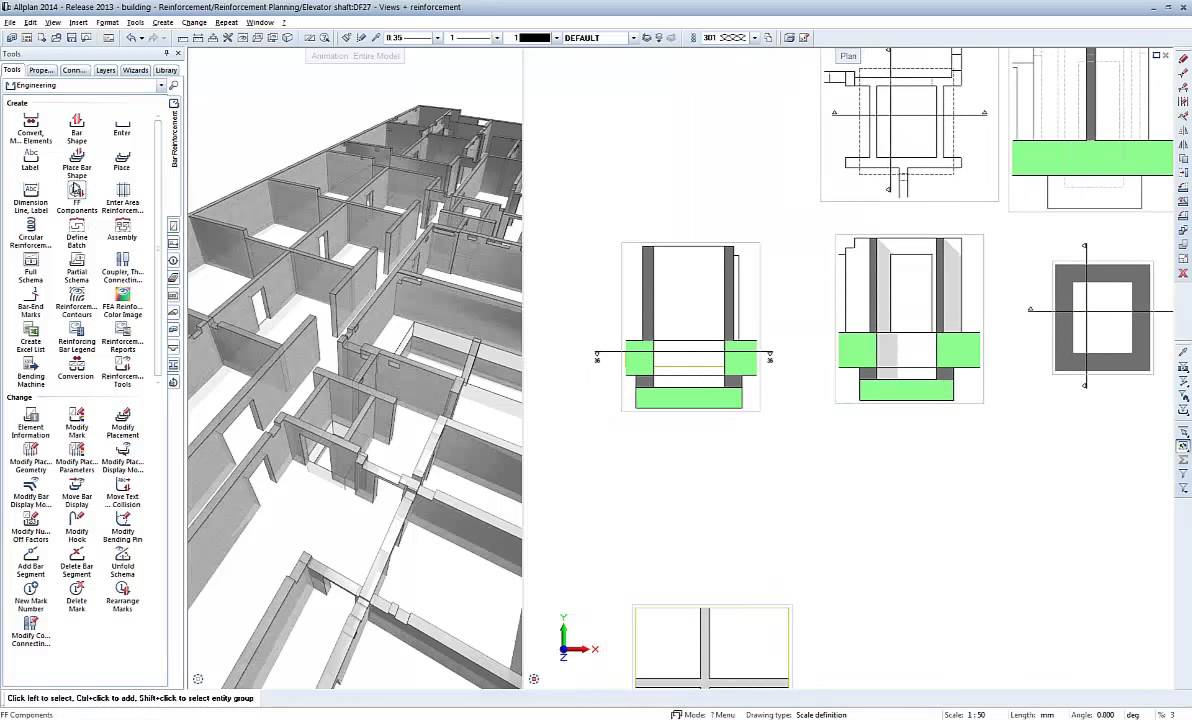Image resolution: width=1192 pixels, height=720 pixels.
Task: Select the Place Bar Shape tool
Action: [x=77, y=163]
